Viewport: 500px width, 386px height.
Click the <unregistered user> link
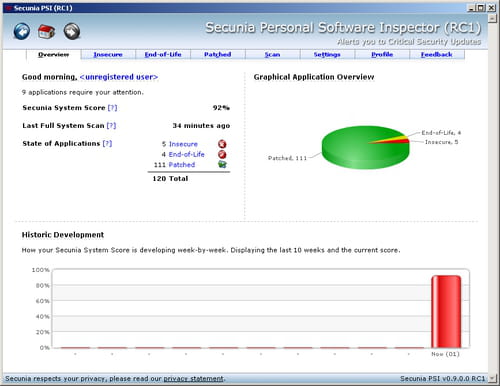click(x=119, y=77)
